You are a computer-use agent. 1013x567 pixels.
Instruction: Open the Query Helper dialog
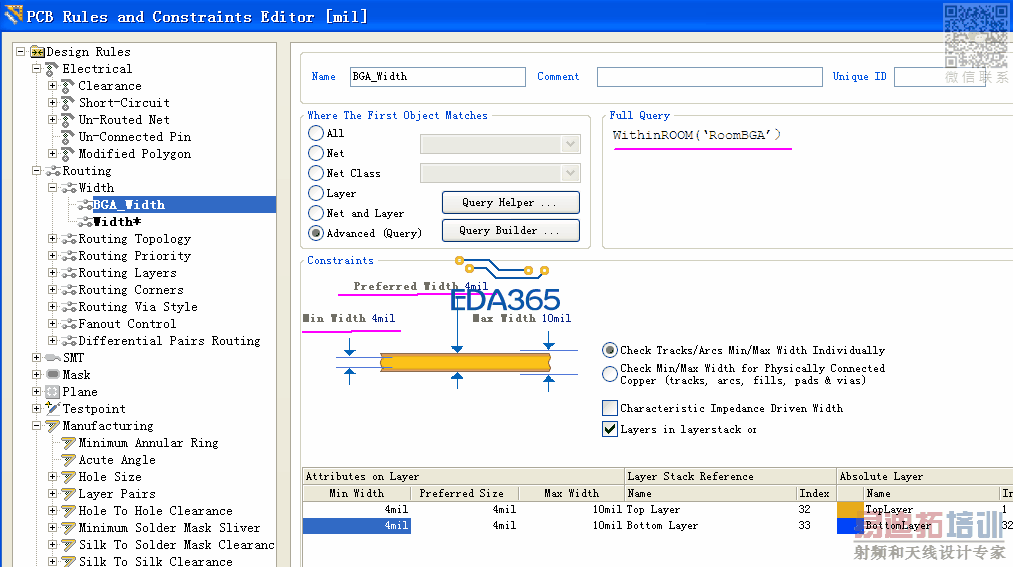(x=510, y=203)
